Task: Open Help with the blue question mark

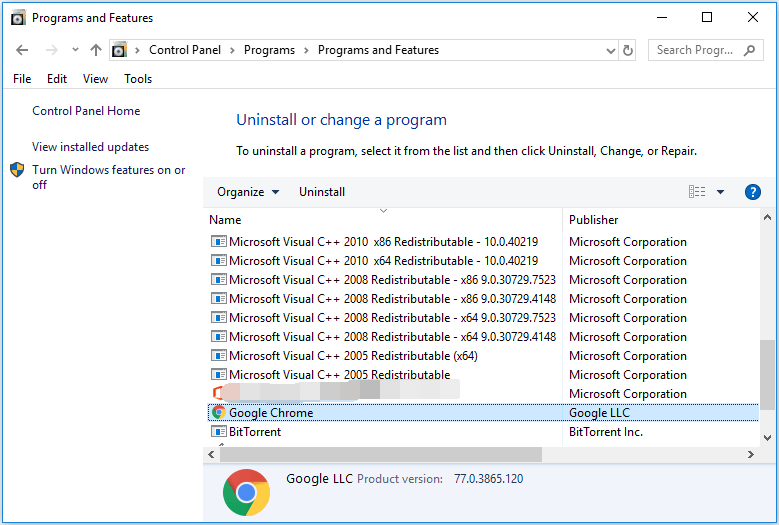Action: (x=753, y=192)
